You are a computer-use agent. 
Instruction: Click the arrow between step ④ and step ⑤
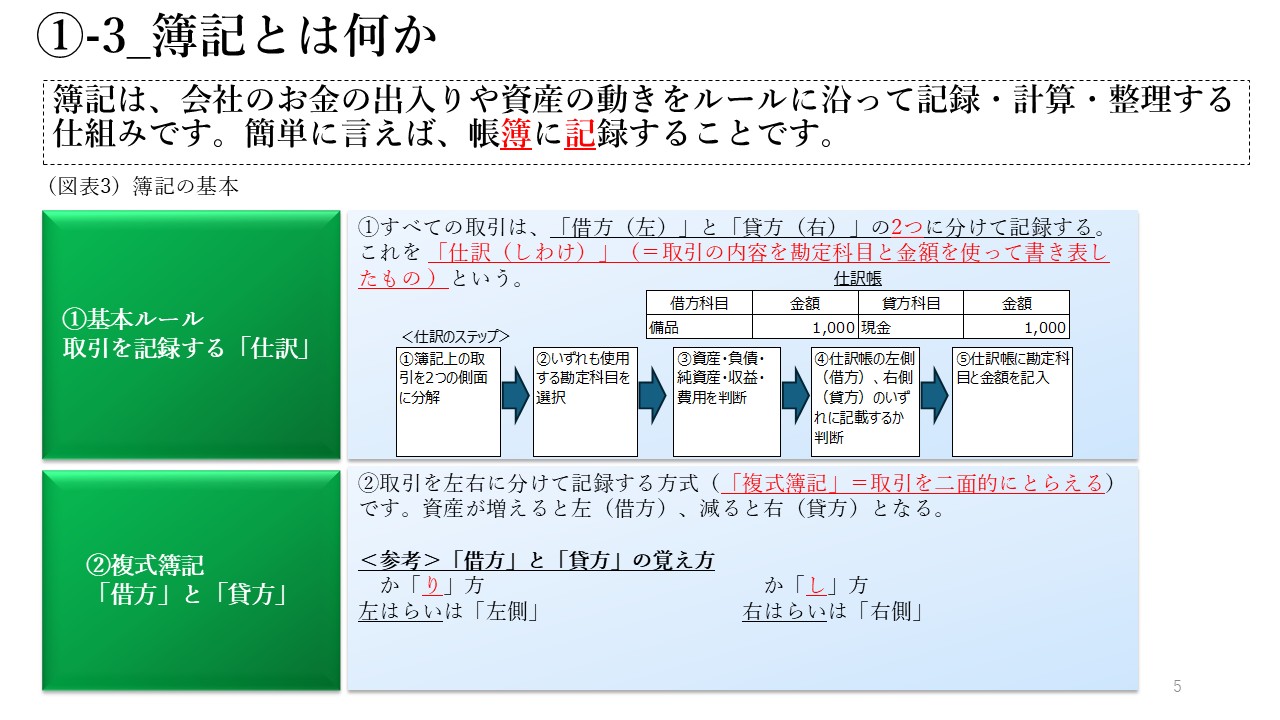tap(934, 396)
